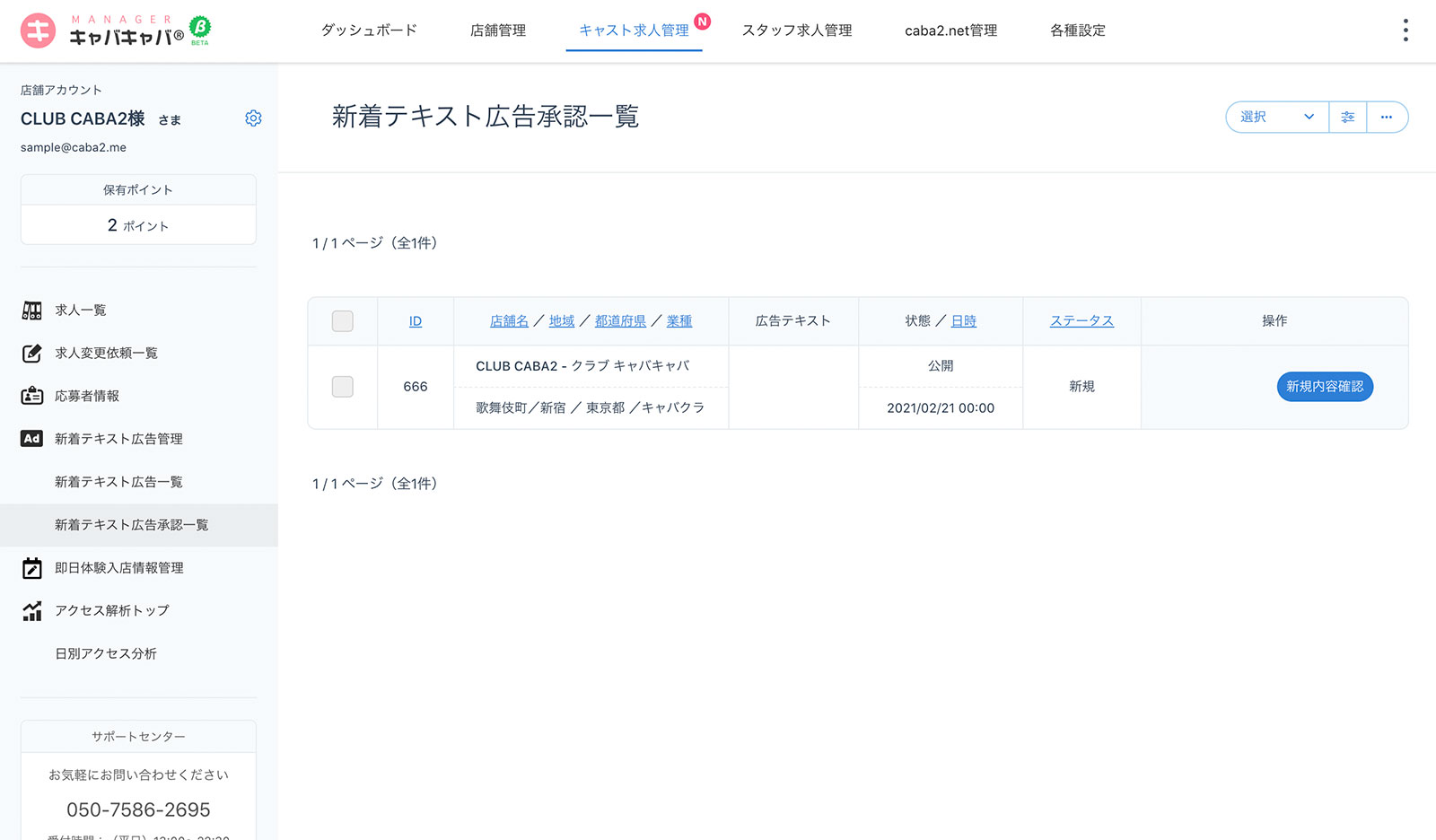Click the account settings gear icon
Image resolution: width=1436 pixels, height=840 pixels.
click(253, 118)
